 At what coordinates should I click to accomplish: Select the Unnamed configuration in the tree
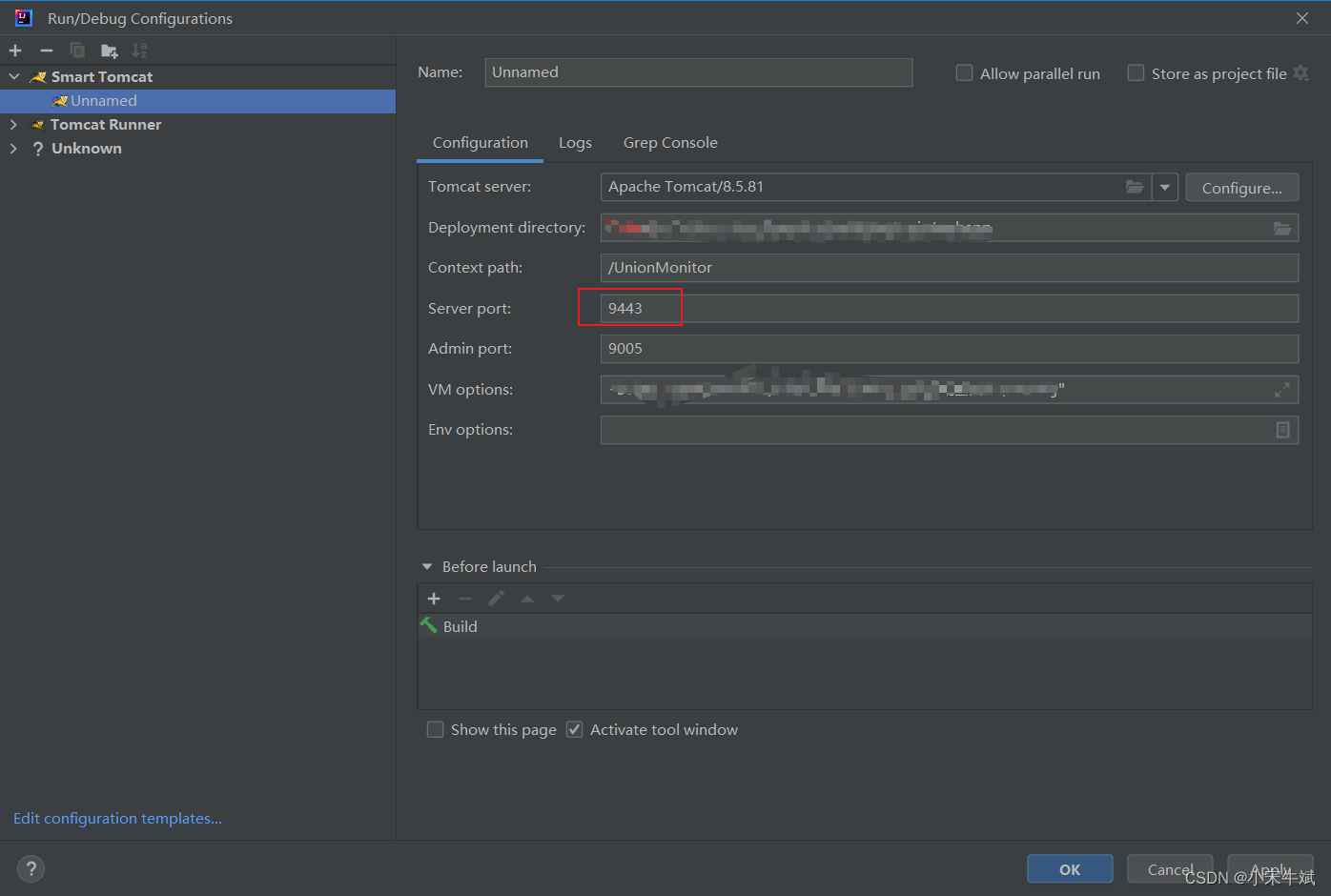[197, 101]
